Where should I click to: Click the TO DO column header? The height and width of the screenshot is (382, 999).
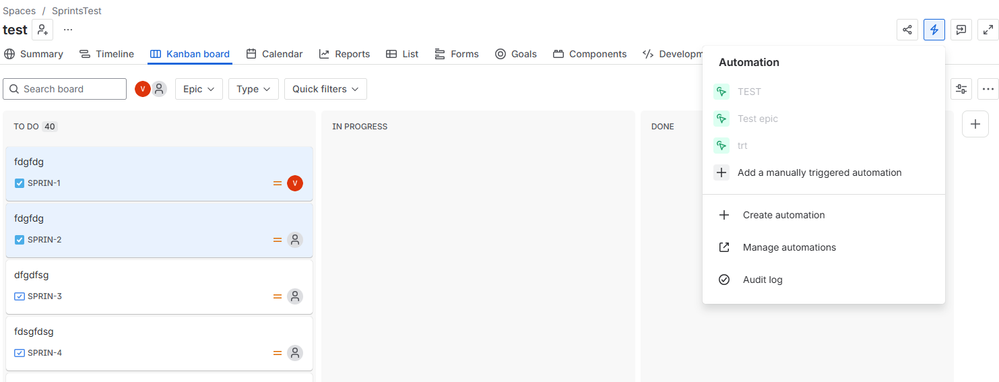pos(26,127)
